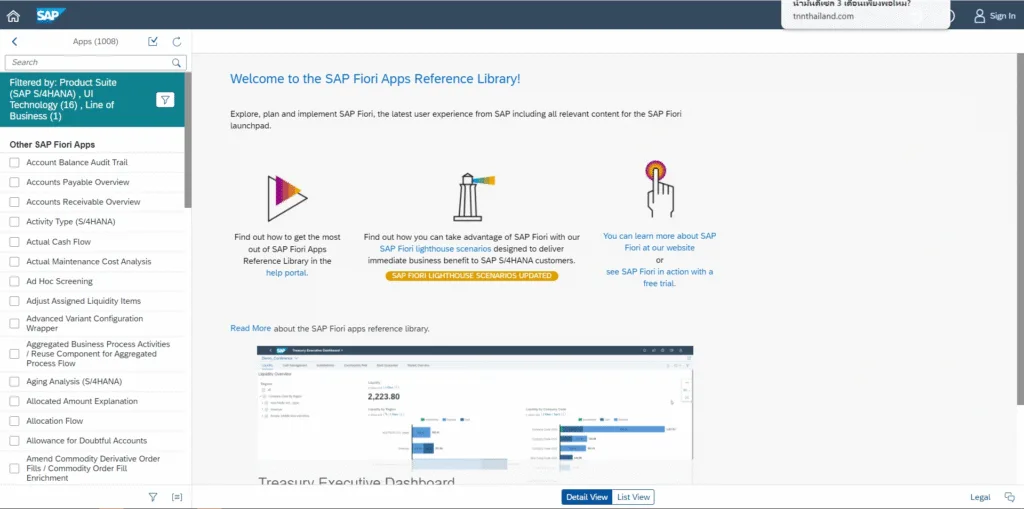Open the feedback chat icon
Image resolution: width=1024 pixels, height=509 pixels.
coord(1010,497)
